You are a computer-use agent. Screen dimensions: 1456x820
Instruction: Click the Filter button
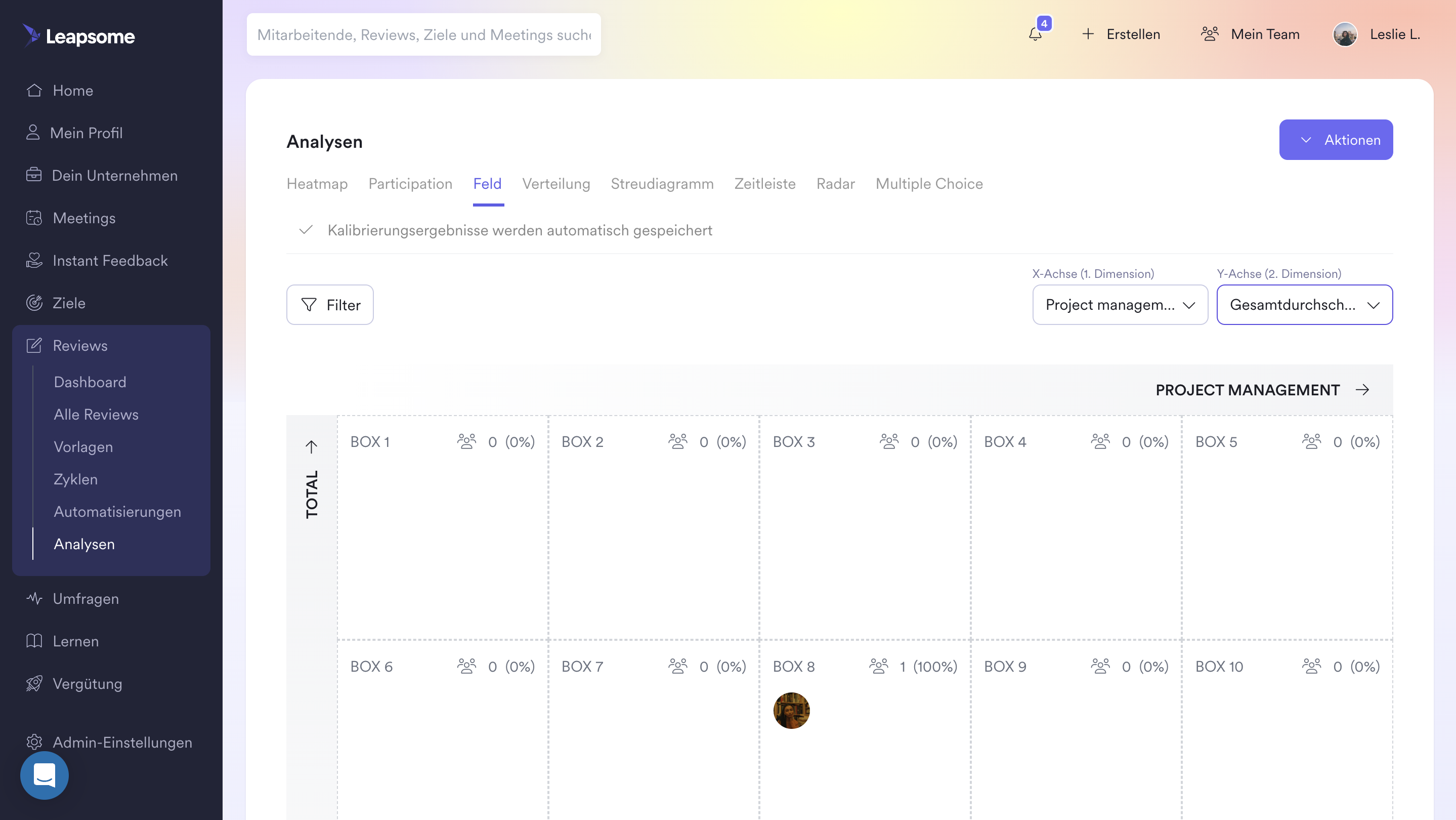pyautogui.click(x=330, y=305)
